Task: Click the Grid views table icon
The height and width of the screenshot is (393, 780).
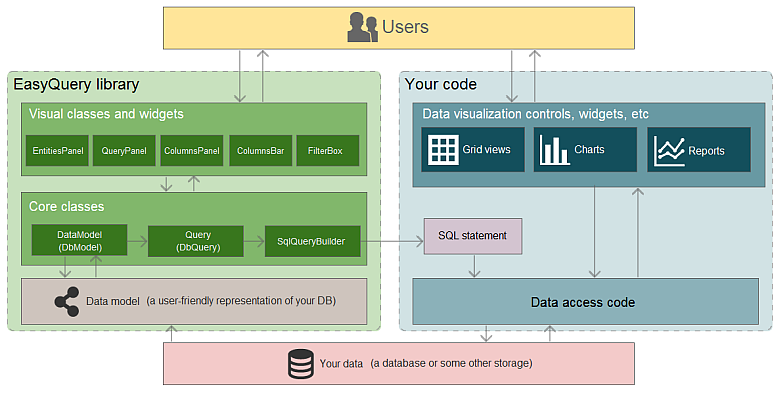Action: (443, 150)
